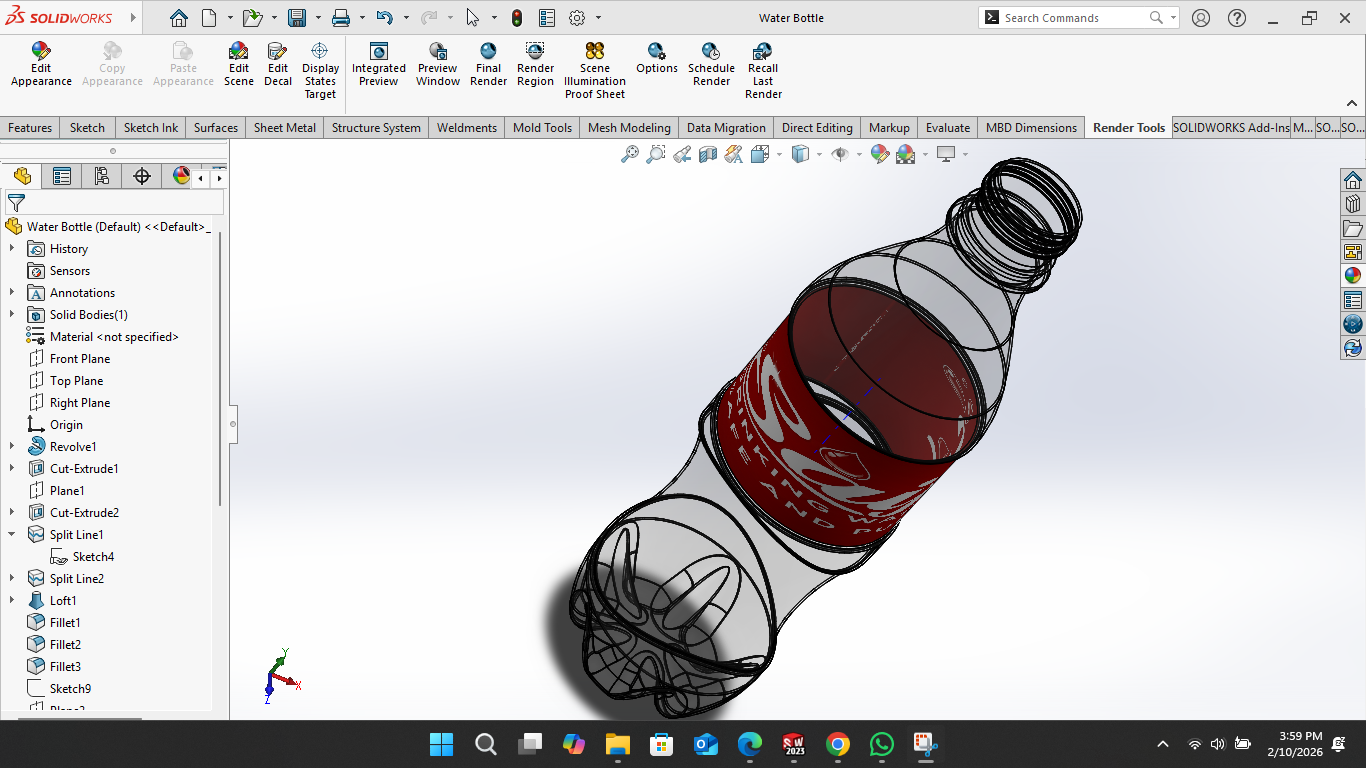1366x768 pixels.
Task: Click the Schedule Render icon
Action: [711, 65]
